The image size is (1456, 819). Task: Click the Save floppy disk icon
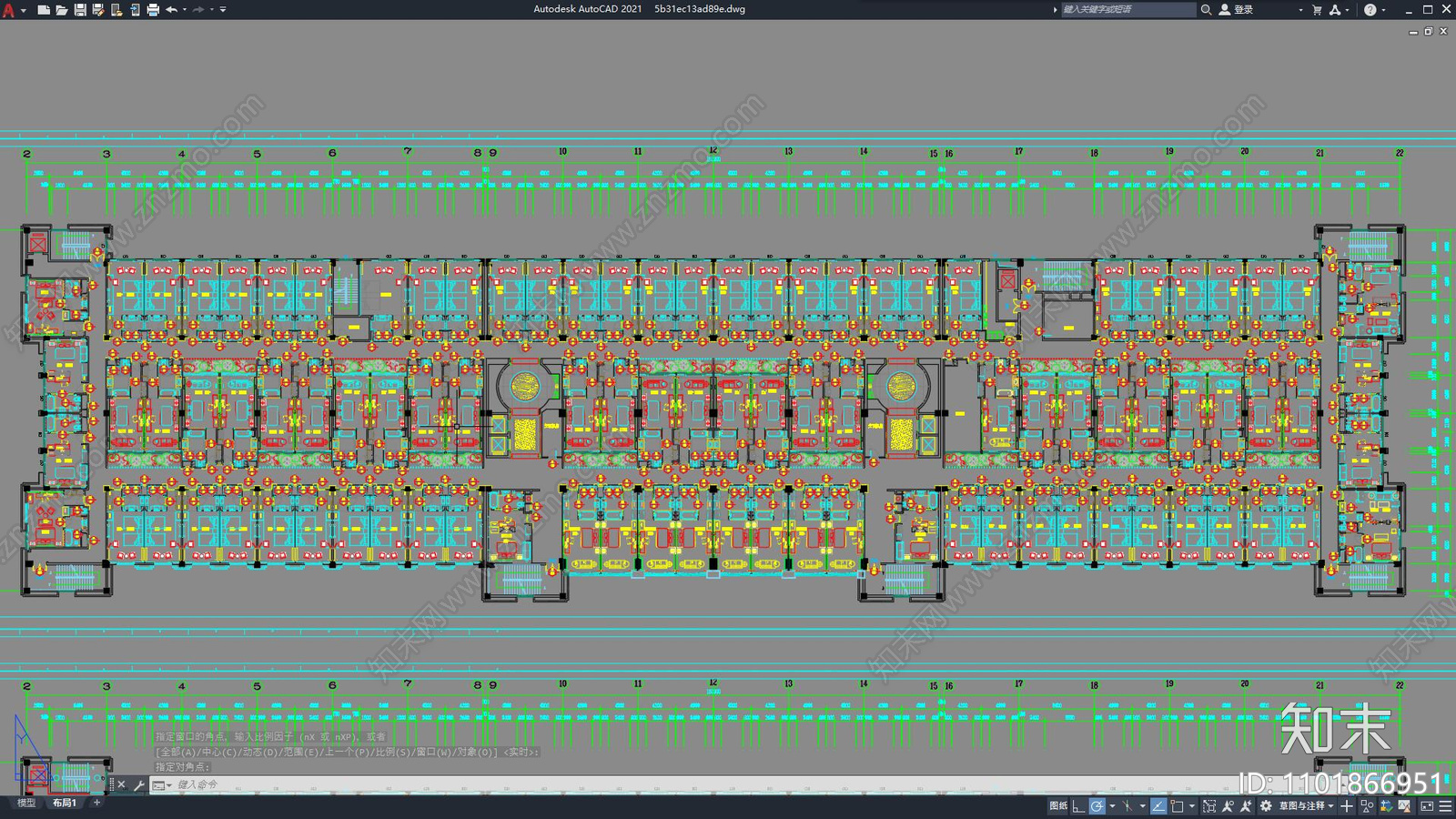pos(80,9)
